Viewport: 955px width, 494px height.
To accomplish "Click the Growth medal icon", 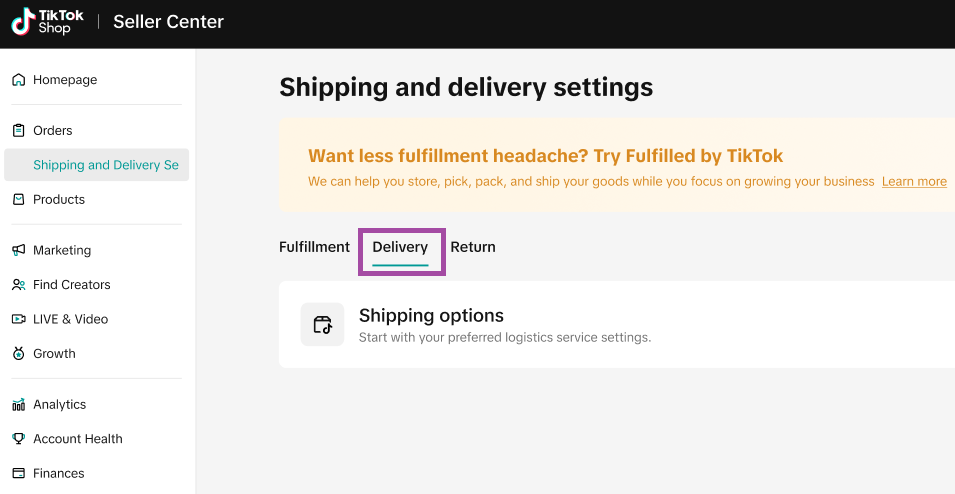I will pos(18,354).
